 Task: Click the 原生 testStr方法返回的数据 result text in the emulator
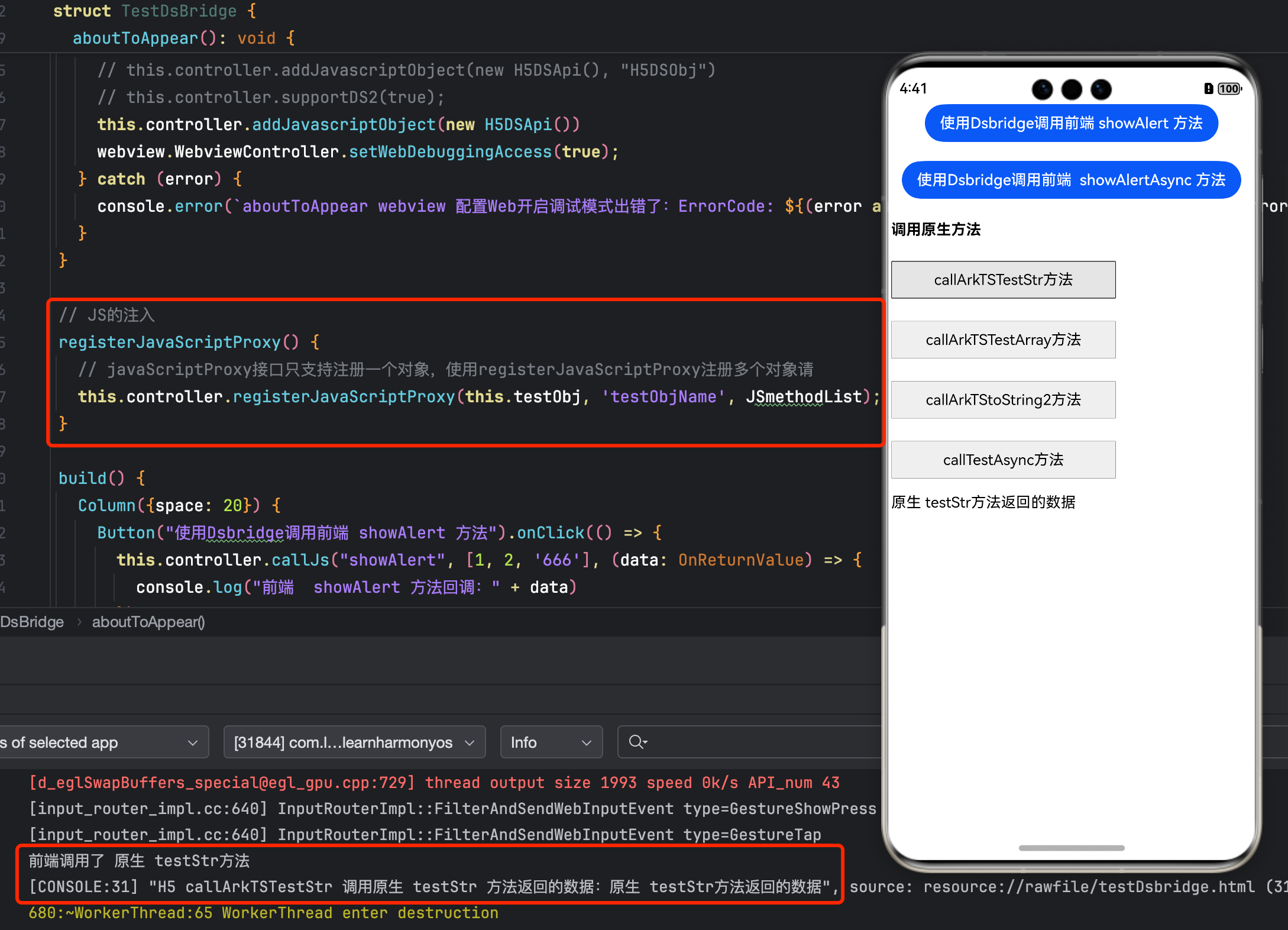pos(983,502)
